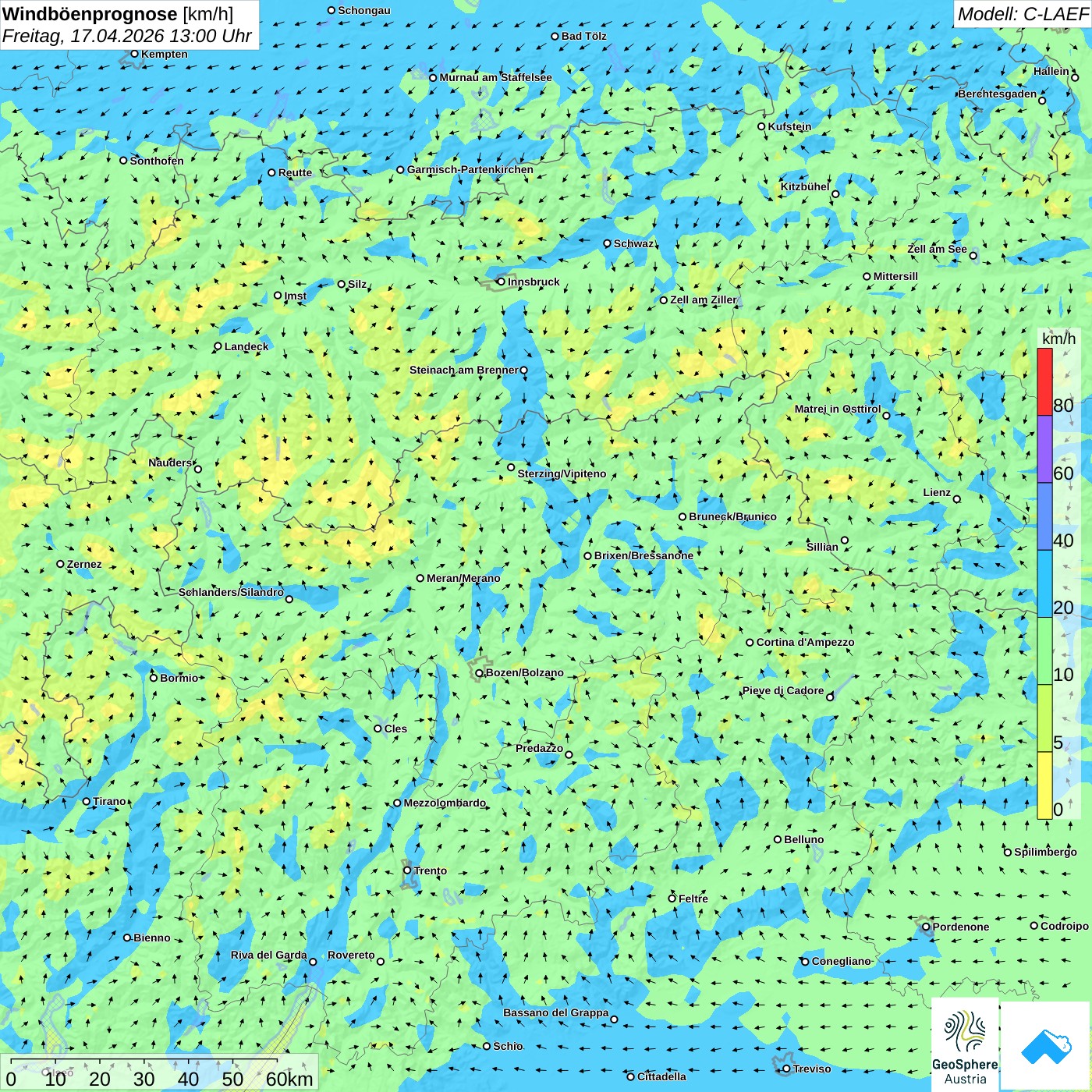Click the Schlanders/Silandro label
Image resolution: width=1092 pixels, height=1092 pixels.
pyautogui.click(x=231, y=592)
